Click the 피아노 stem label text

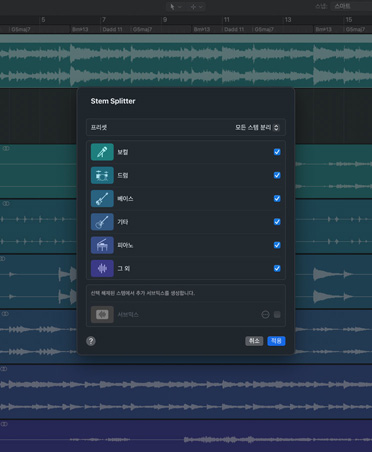tap(125, 245)
